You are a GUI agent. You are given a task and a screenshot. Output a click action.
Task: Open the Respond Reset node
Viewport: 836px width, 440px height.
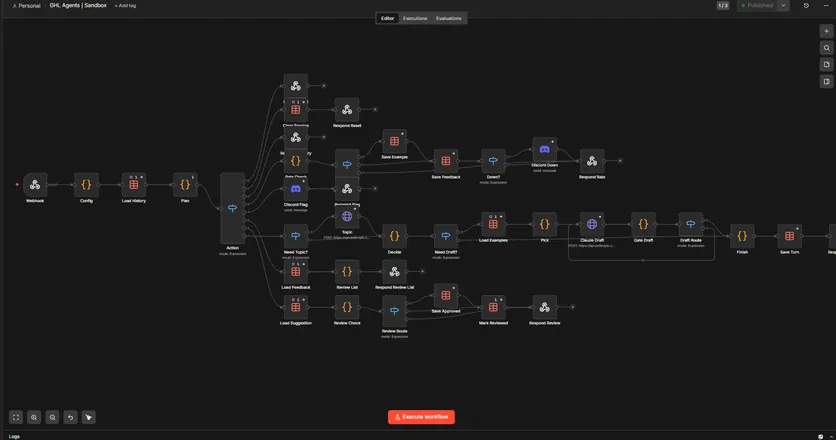coord(347,109)
